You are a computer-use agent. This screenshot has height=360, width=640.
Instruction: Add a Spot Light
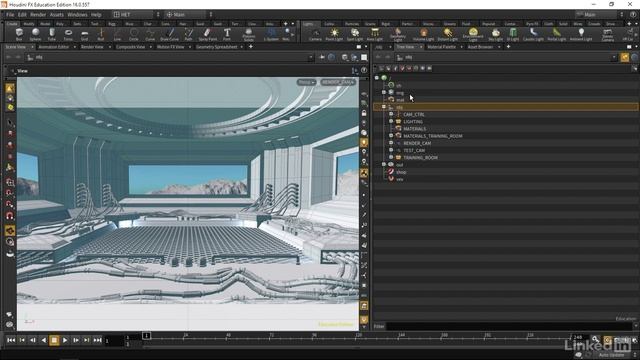pyautogui.click(x=355, y=34)
